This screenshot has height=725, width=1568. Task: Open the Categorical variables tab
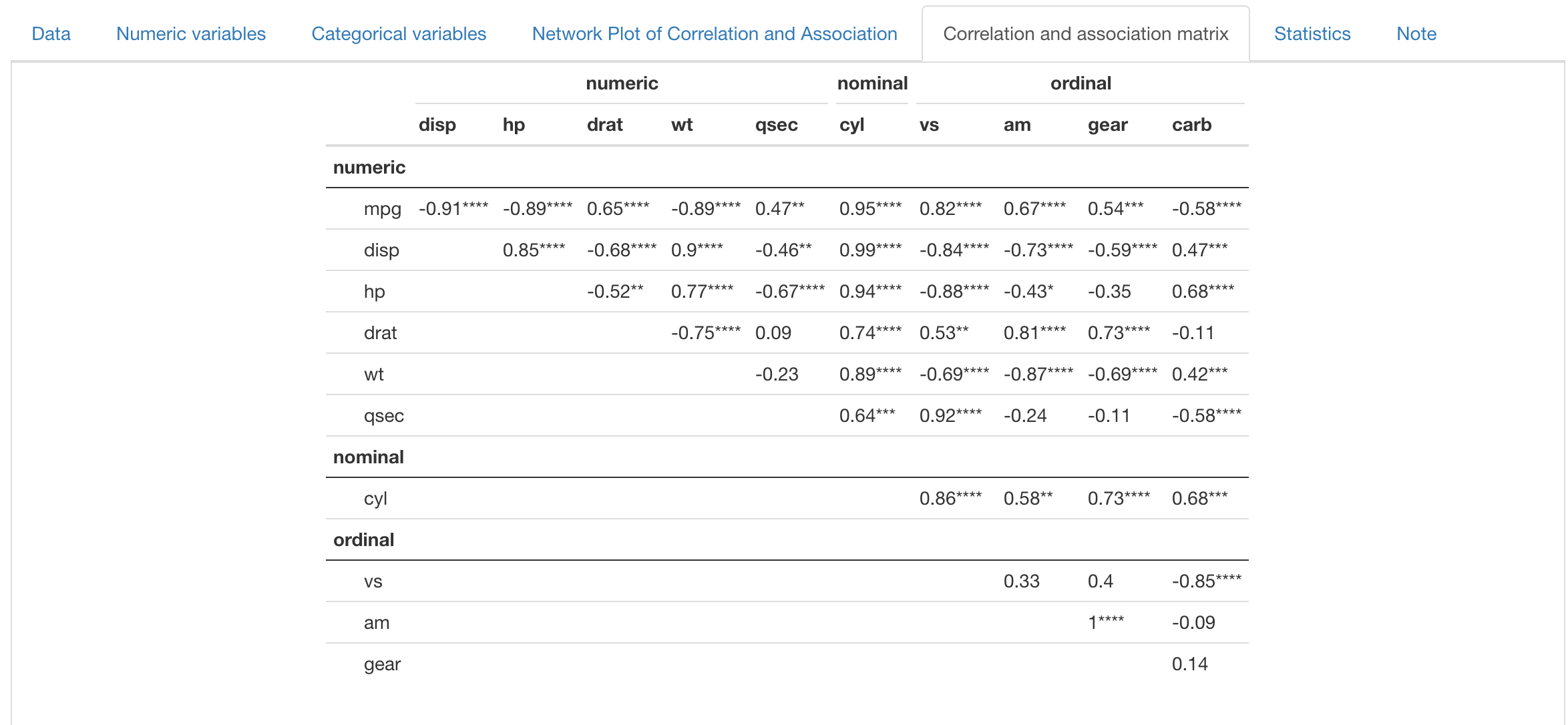point(399,34)
